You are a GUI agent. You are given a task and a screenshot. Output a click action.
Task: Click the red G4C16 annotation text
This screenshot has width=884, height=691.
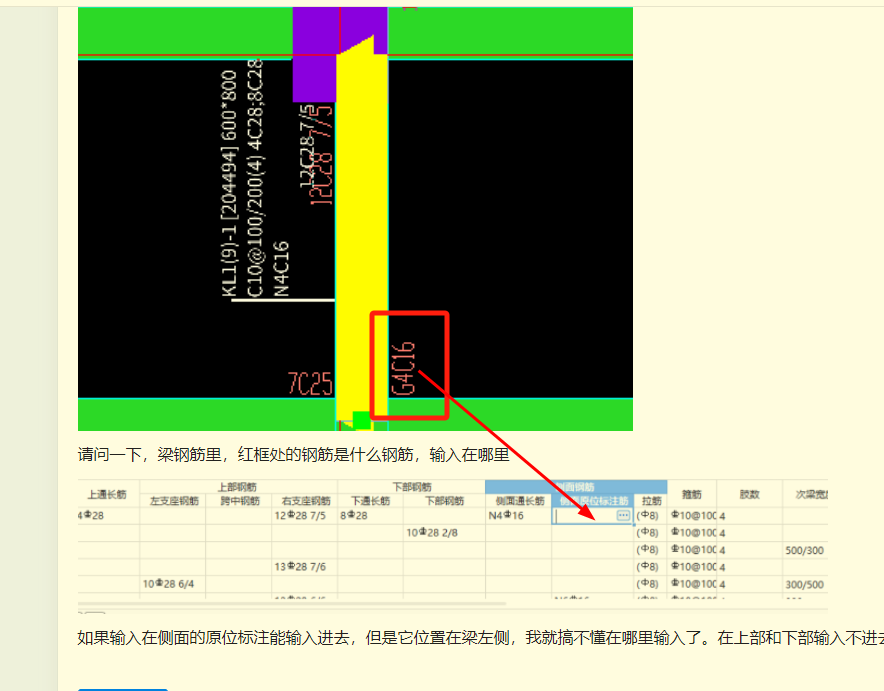(x=403, y=369)
